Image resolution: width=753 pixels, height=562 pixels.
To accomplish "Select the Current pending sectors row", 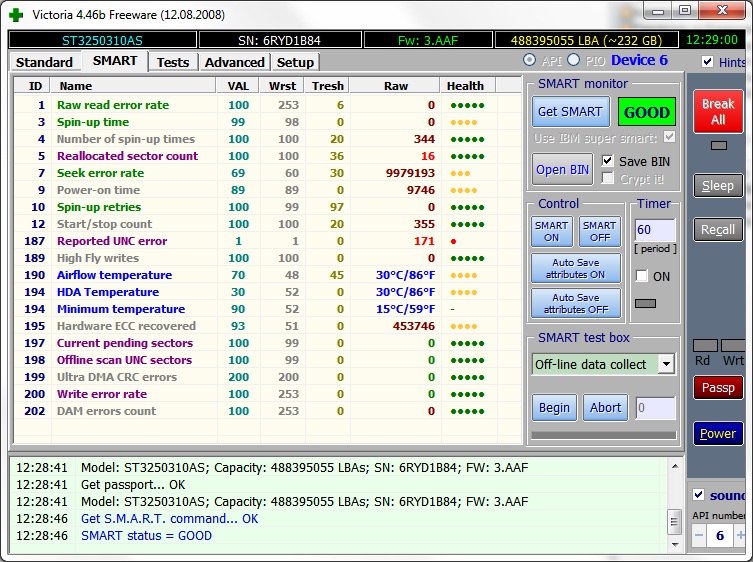I will 267,343.
